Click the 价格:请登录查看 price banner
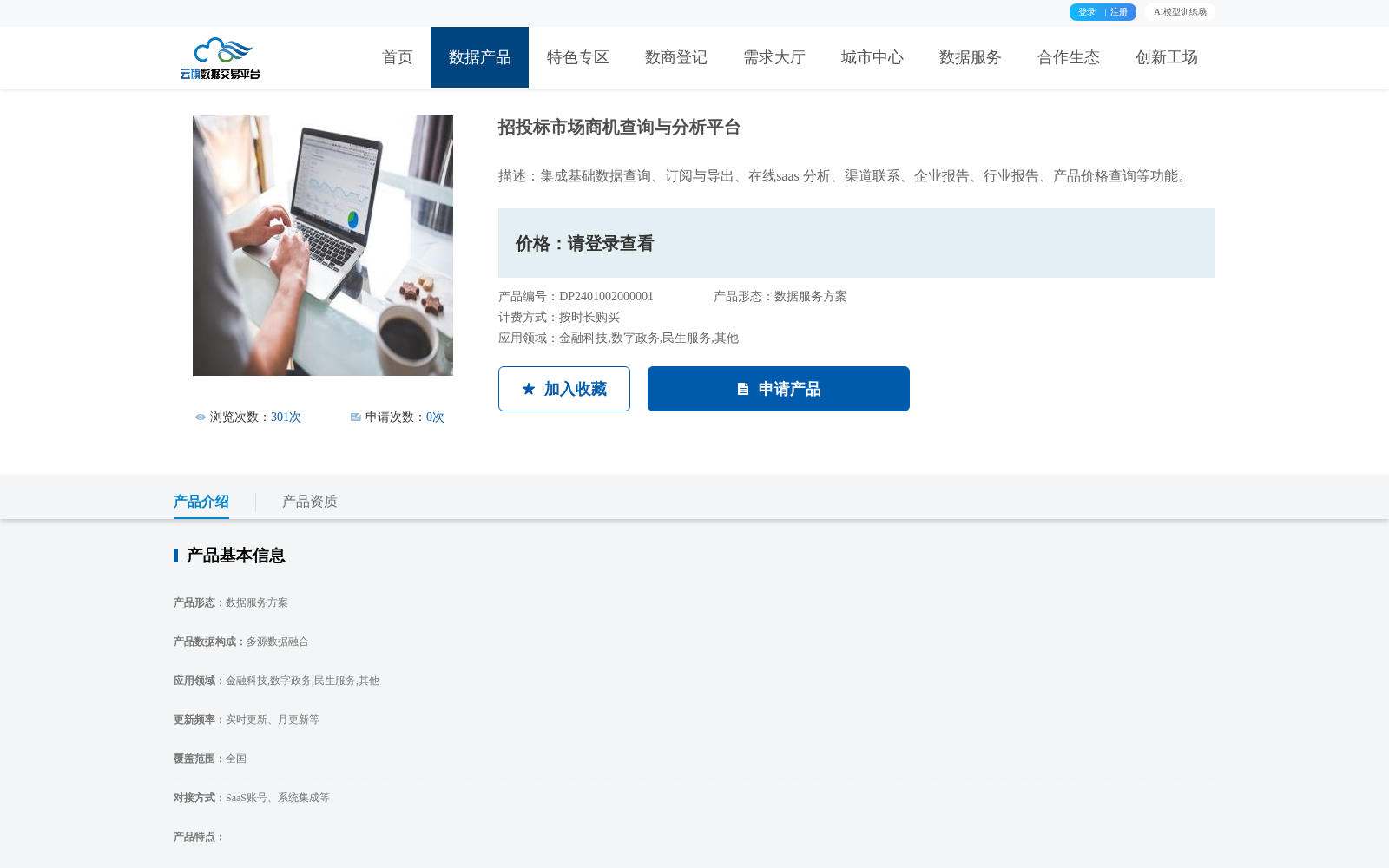Image resolution: width=1389 pixels, height=868 pixels. click(857, 243)
